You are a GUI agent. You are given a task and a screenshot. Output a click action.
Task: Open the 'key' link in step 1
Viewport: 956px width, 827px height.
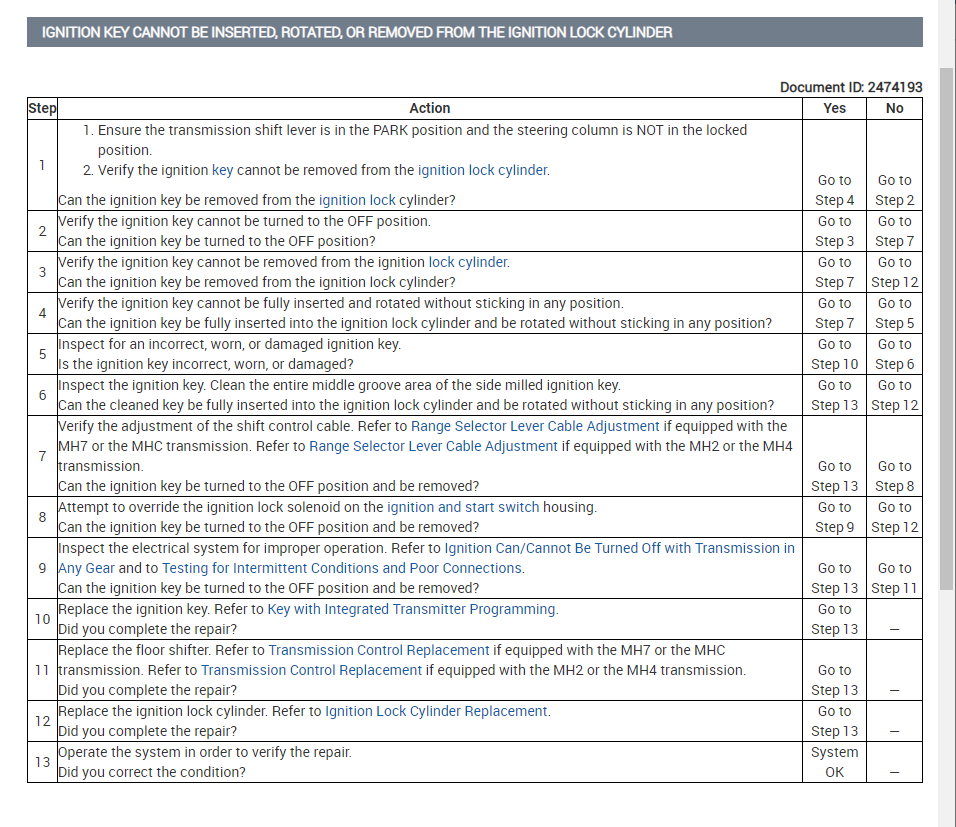pos(222,170)
